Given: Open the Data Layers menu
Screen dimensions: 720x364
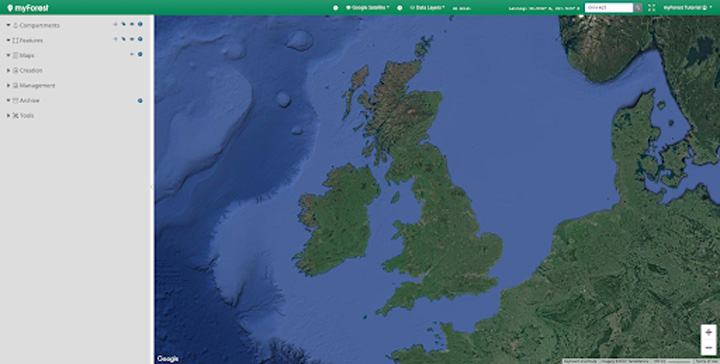Looking at the screenshot, I should click(x=427, y=8).
